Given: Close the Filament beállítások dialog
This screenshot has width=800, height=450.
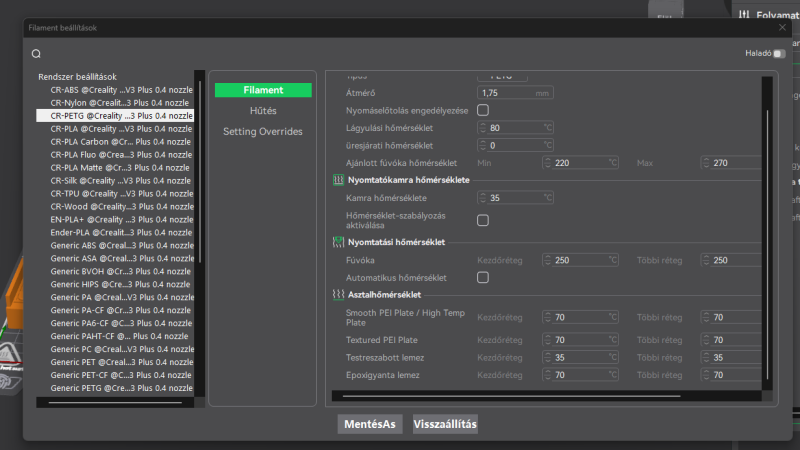Looking at the screenshot, I should tap(782, 28).
